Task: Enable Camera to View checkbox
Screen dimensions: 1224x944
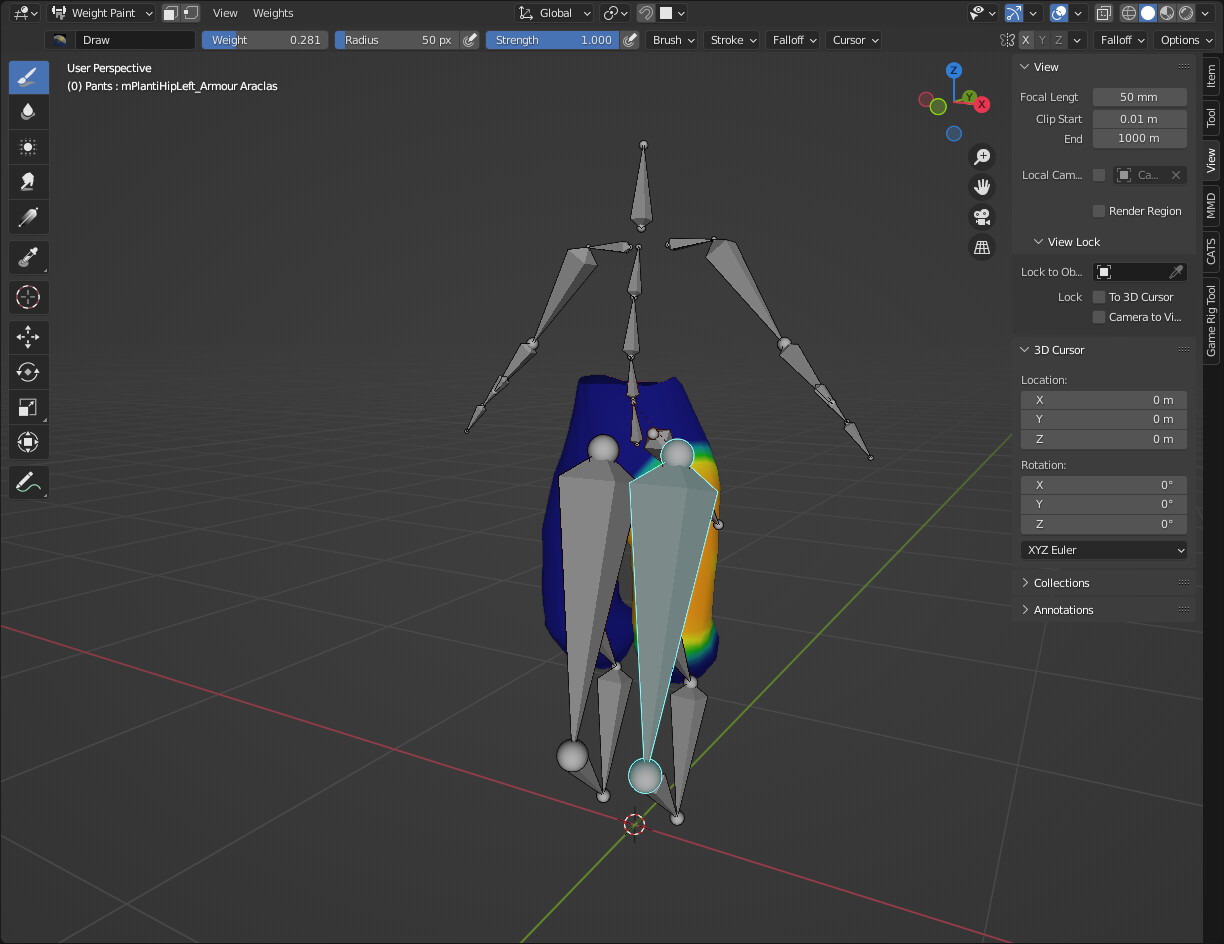Action: 1099,317
